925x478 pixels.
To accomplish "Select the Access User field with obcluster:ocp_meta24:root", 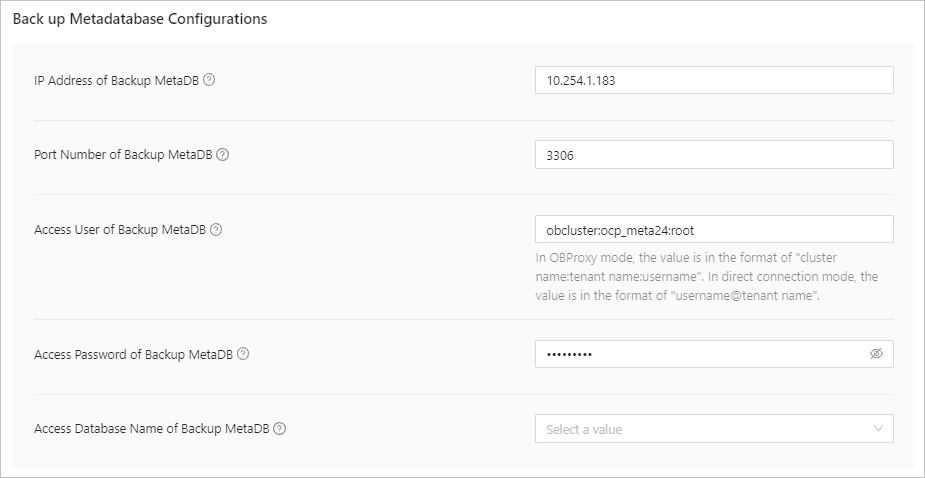I will click(x=714, y=229).
